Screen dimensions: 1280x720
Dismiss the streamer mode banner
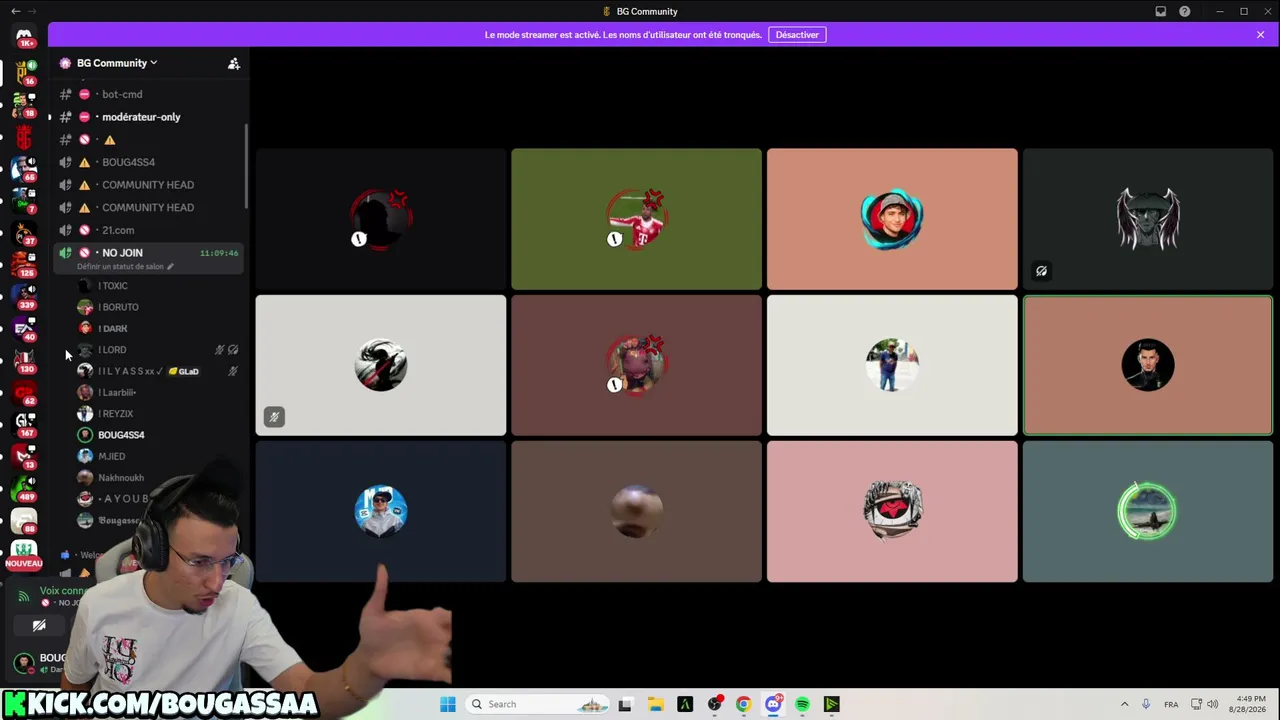click(1261, 35)
